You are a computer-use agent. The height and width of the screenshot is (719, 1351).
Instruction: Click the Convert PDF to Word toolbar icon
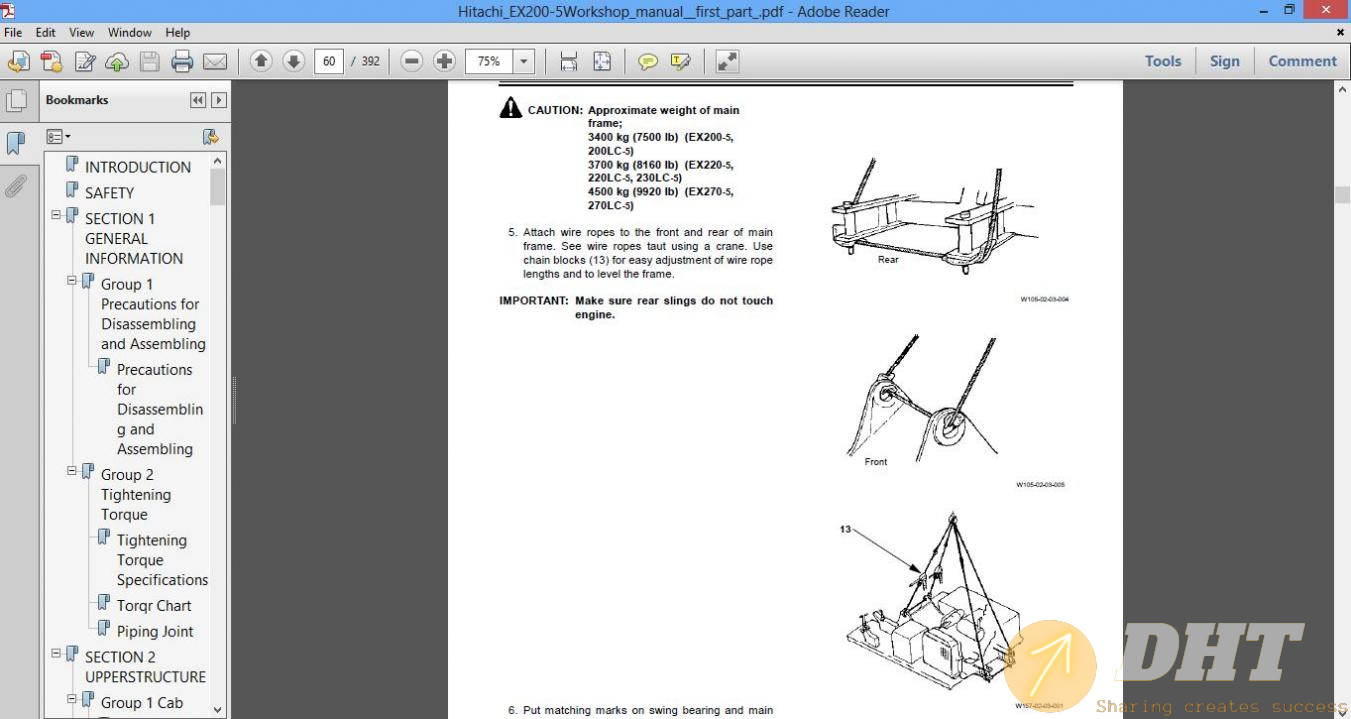51,62
